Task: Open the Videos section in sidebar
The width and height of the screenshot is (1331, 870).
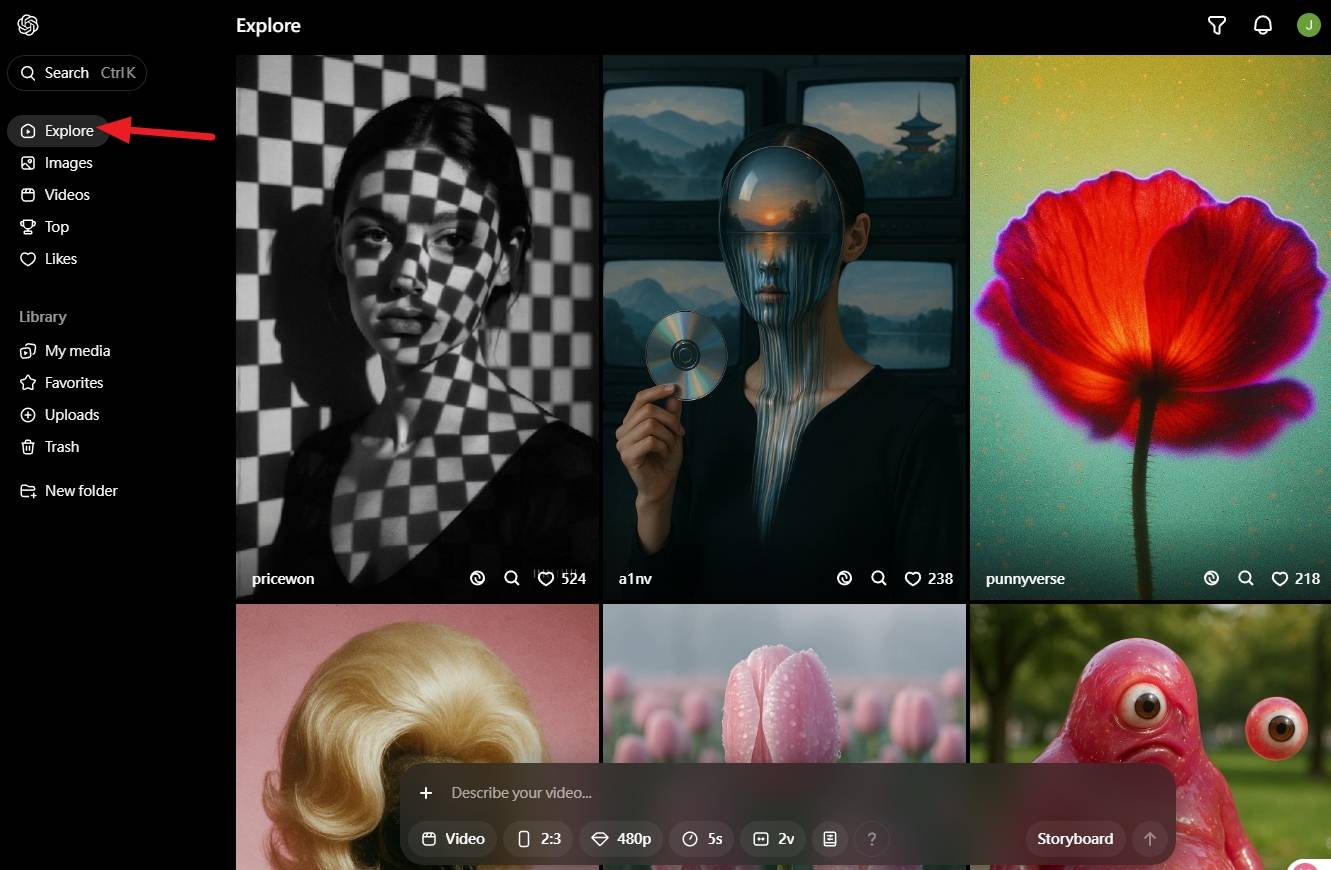Action: coord(67,195)
